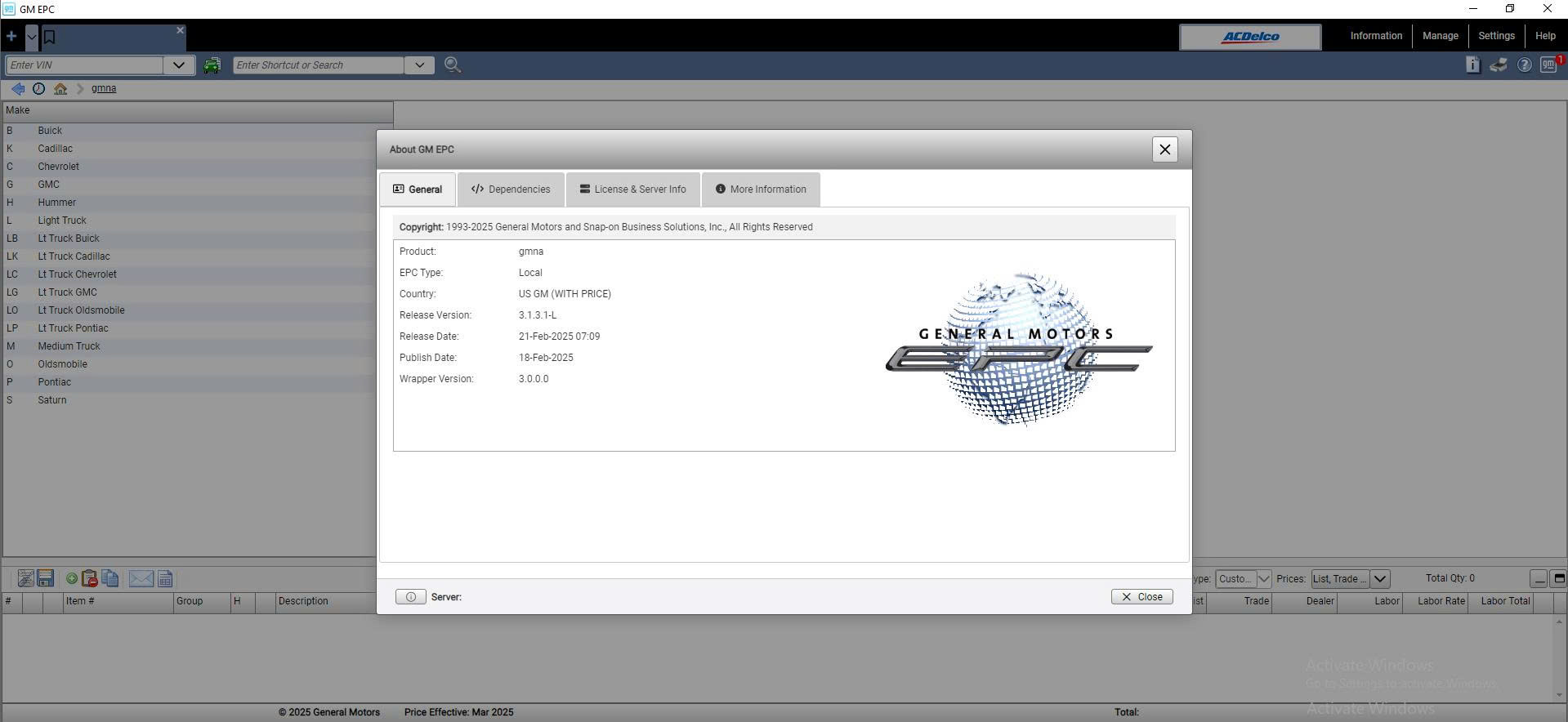Expand the tab list dropdown arrow
Viewport: 1568px width, 722px height.
(x=31, y=36)
